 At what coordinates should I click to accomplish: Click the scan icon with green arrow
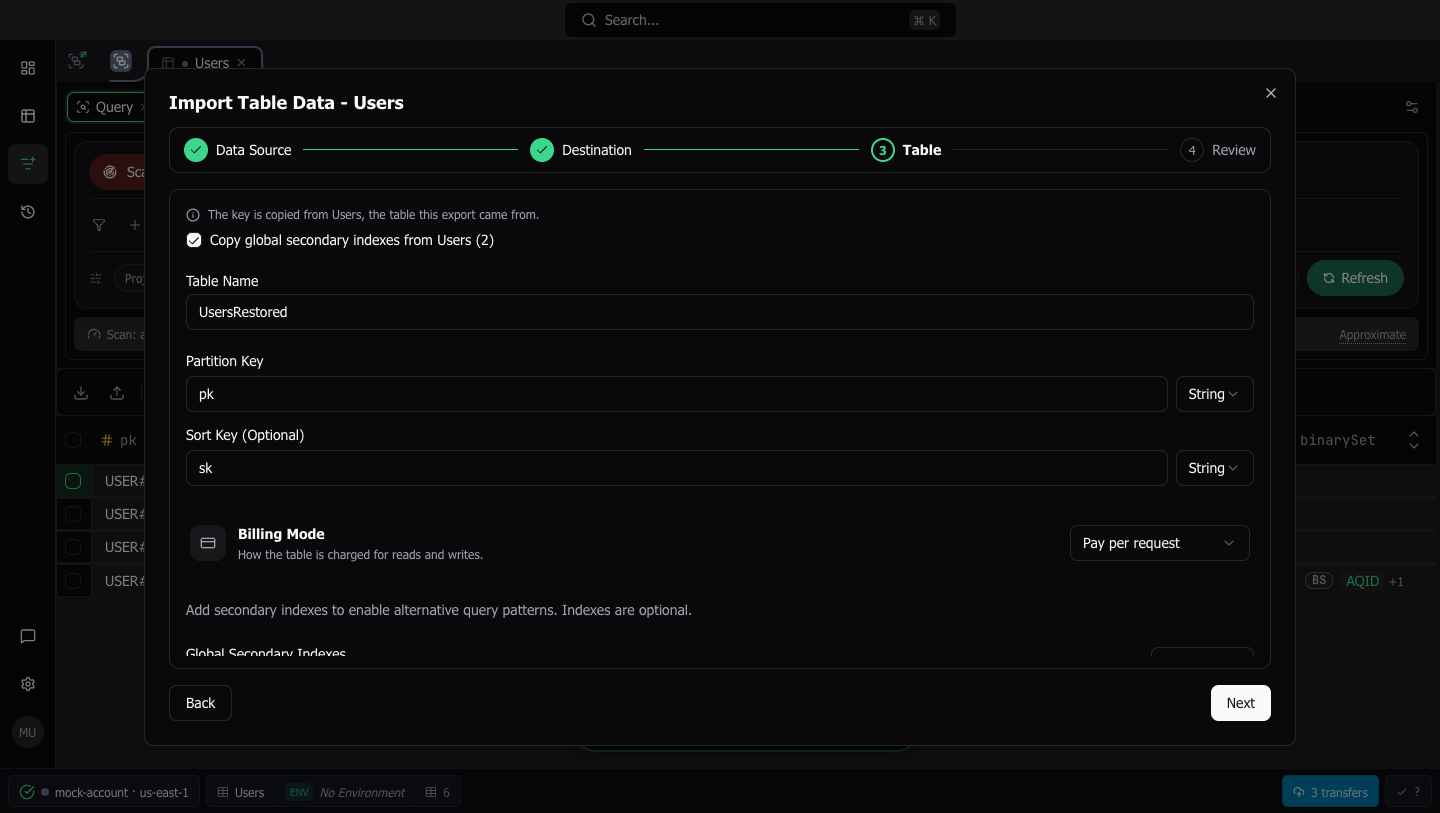(77, 61)
